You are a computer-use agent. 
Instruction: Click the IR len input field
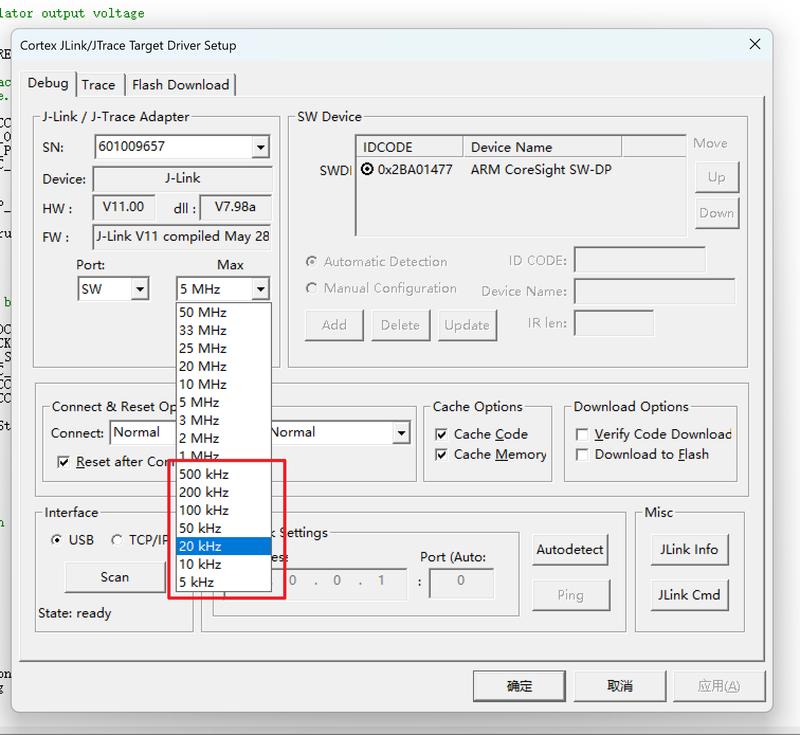[x=614, y=323]
